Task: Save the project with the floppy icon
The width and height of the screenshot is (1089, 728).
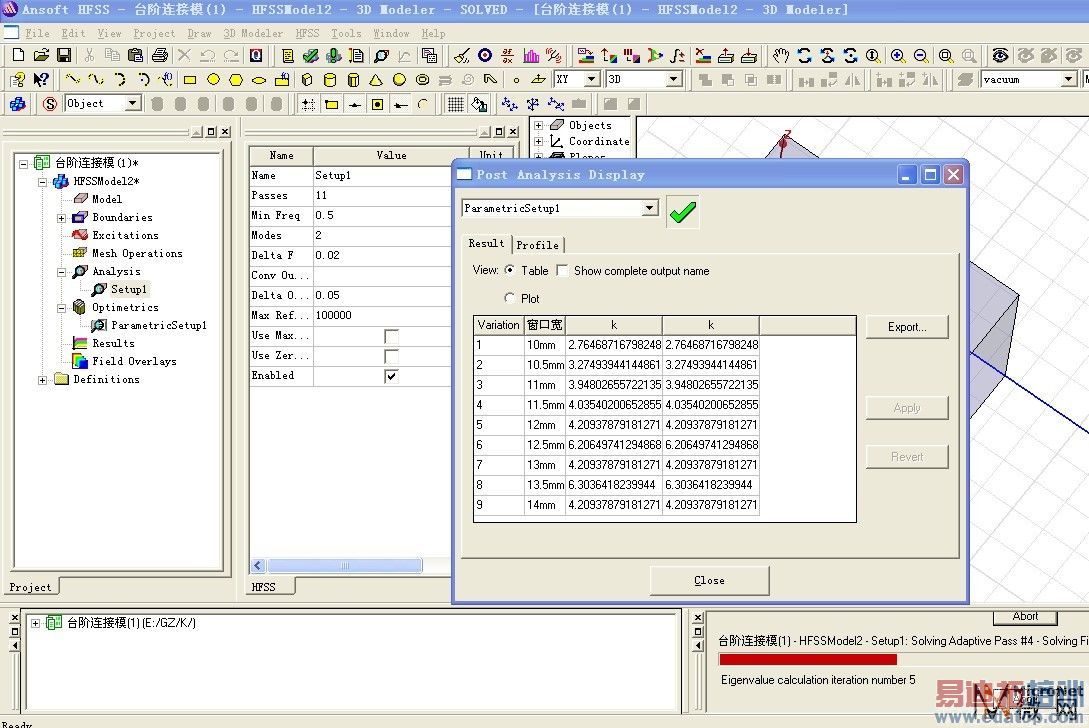Action: point(64,55)
